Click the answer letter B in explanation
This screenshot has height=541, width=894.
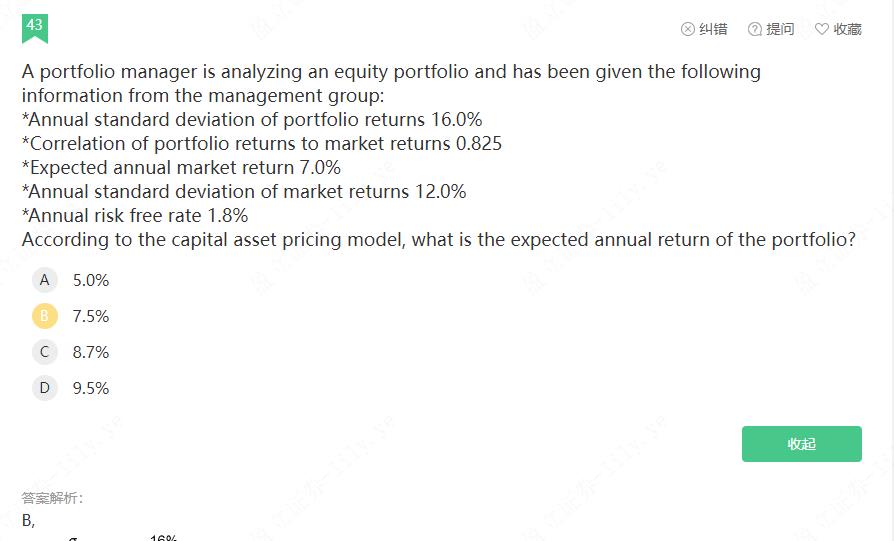pyautogui.click(x=27, y=520)
